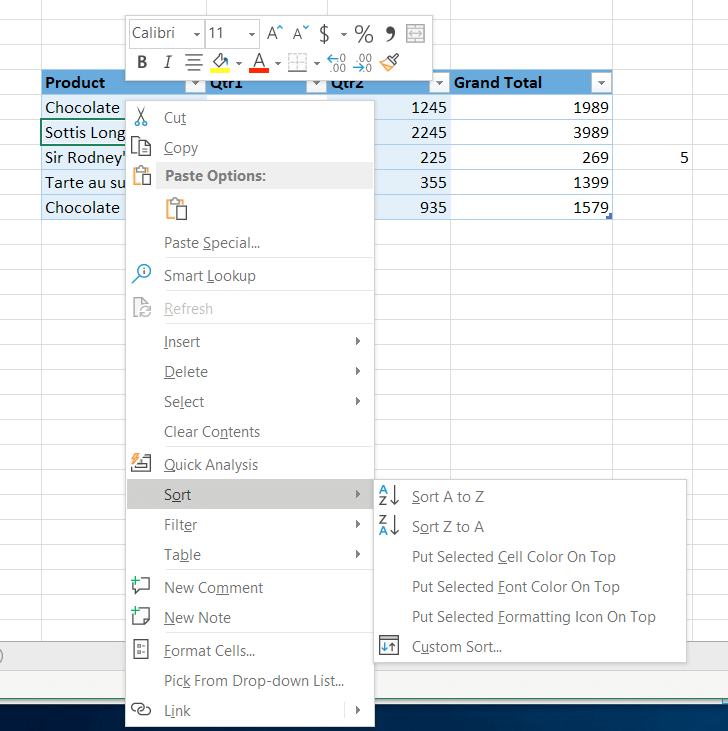Apply Percent Style format
The image size is (728, 731).
coord(364,34)
